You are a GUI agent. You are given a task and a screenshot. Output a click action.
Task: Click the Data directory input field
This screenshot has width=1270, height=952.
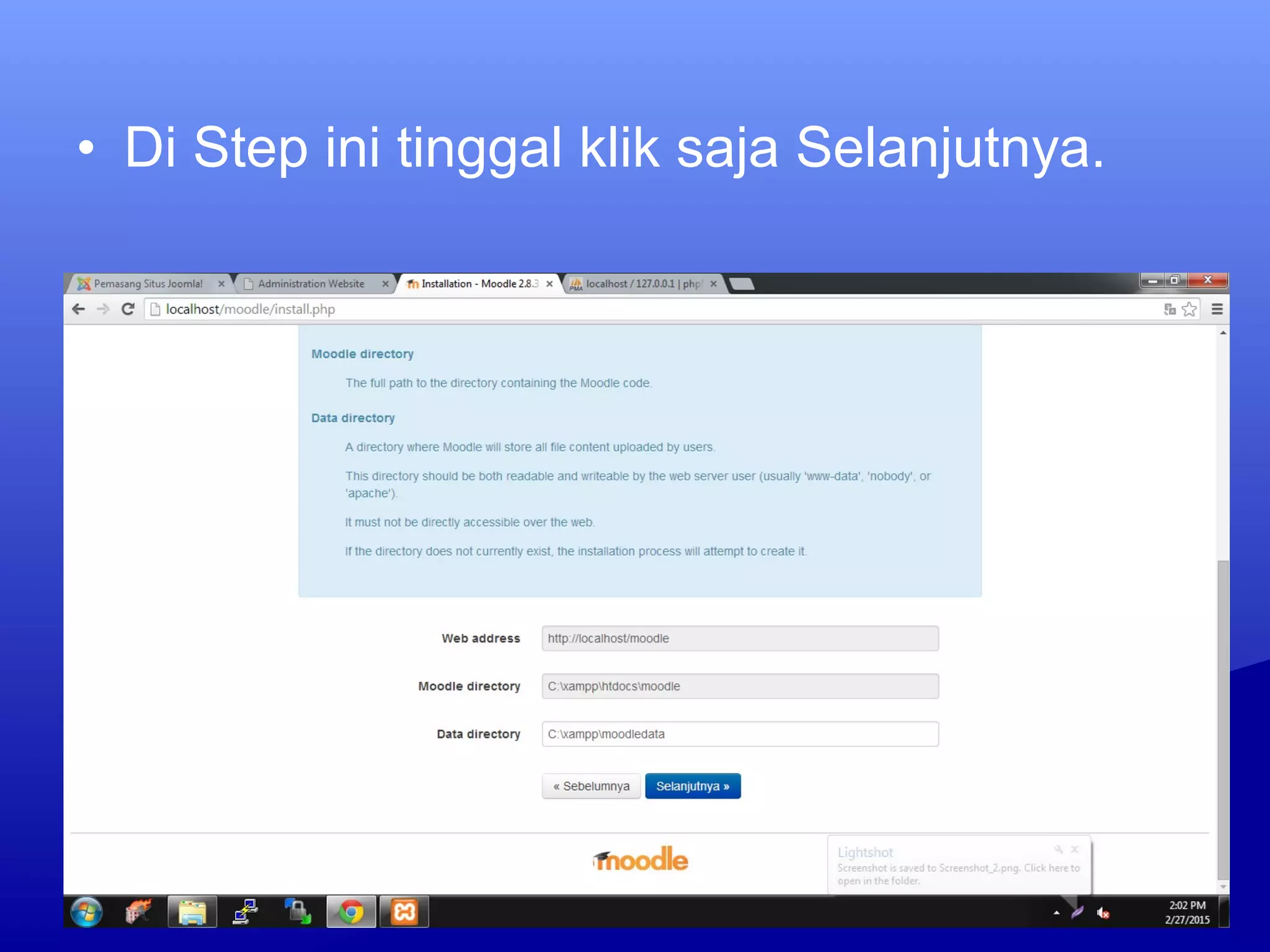[740, 734]
